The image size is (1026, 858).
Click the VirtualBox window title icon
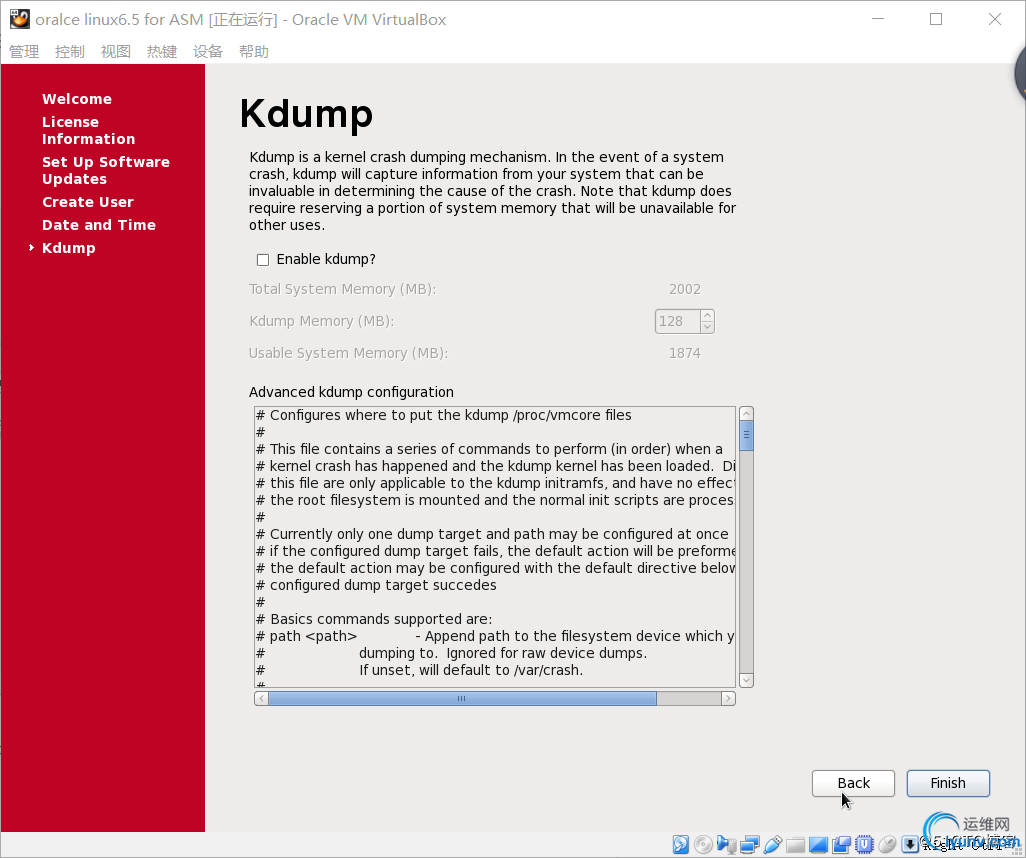coord(19,19)
